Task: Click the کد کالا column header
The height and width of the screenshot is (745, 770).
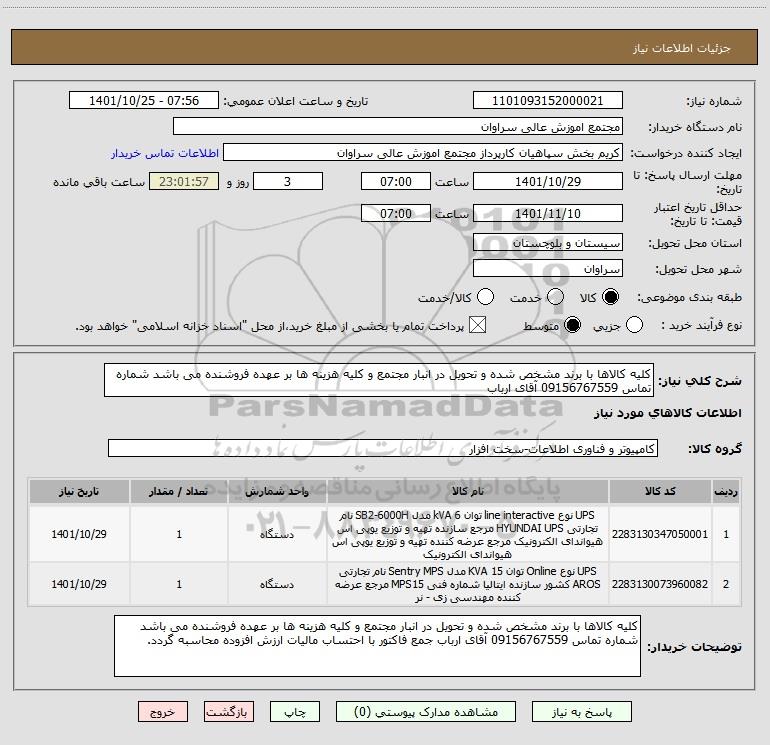Action: (x=660, y=491)
